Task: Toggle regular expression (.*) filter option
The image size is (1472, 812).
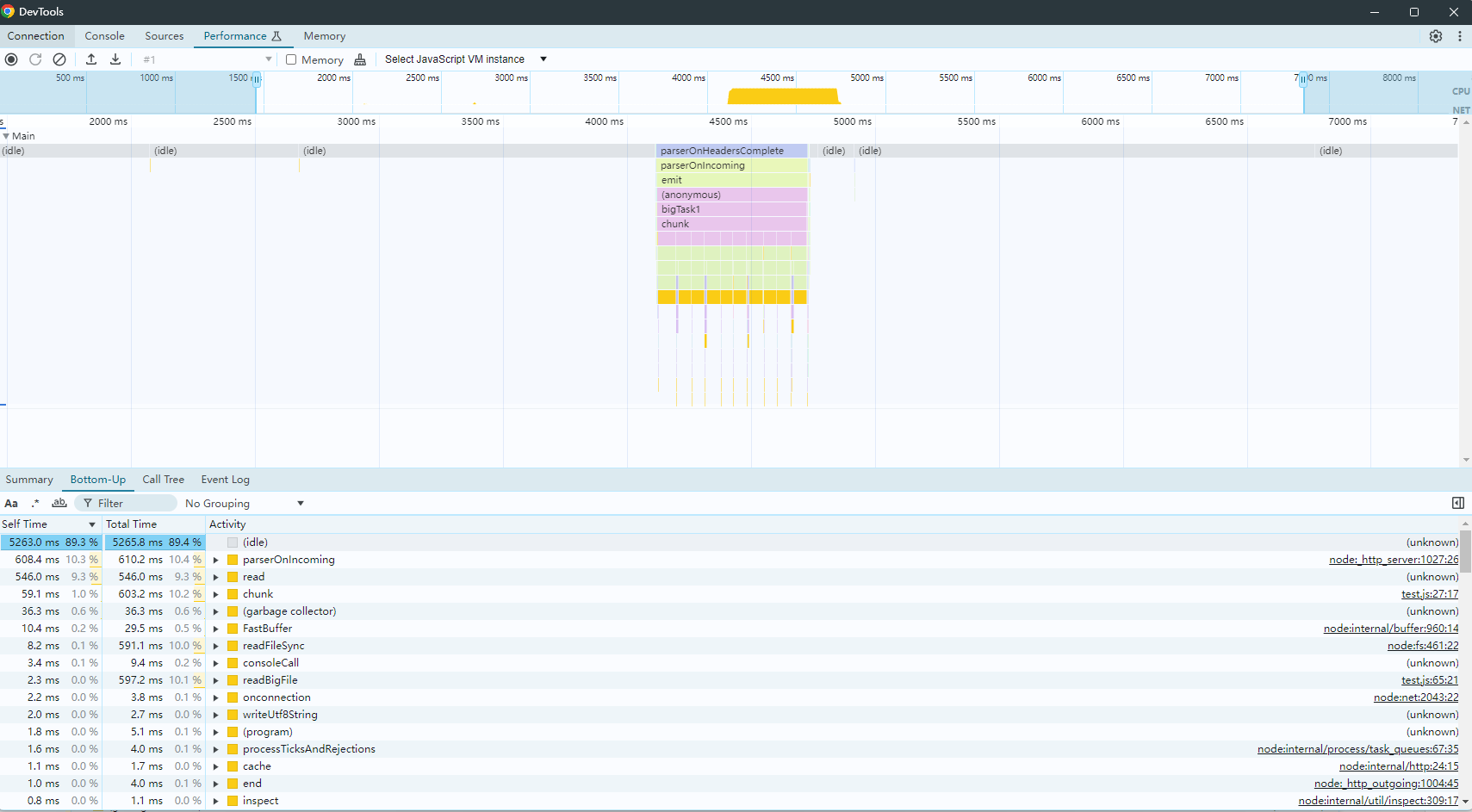Action: click(x=35, y=504)
